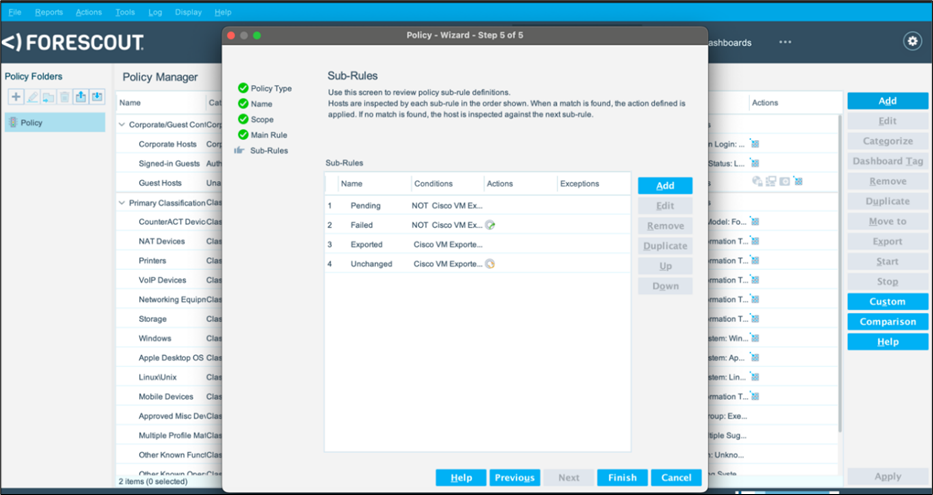Screen dimensions: 933x495
Task: Click the Forescout logo
Action: tap(73, 42)
